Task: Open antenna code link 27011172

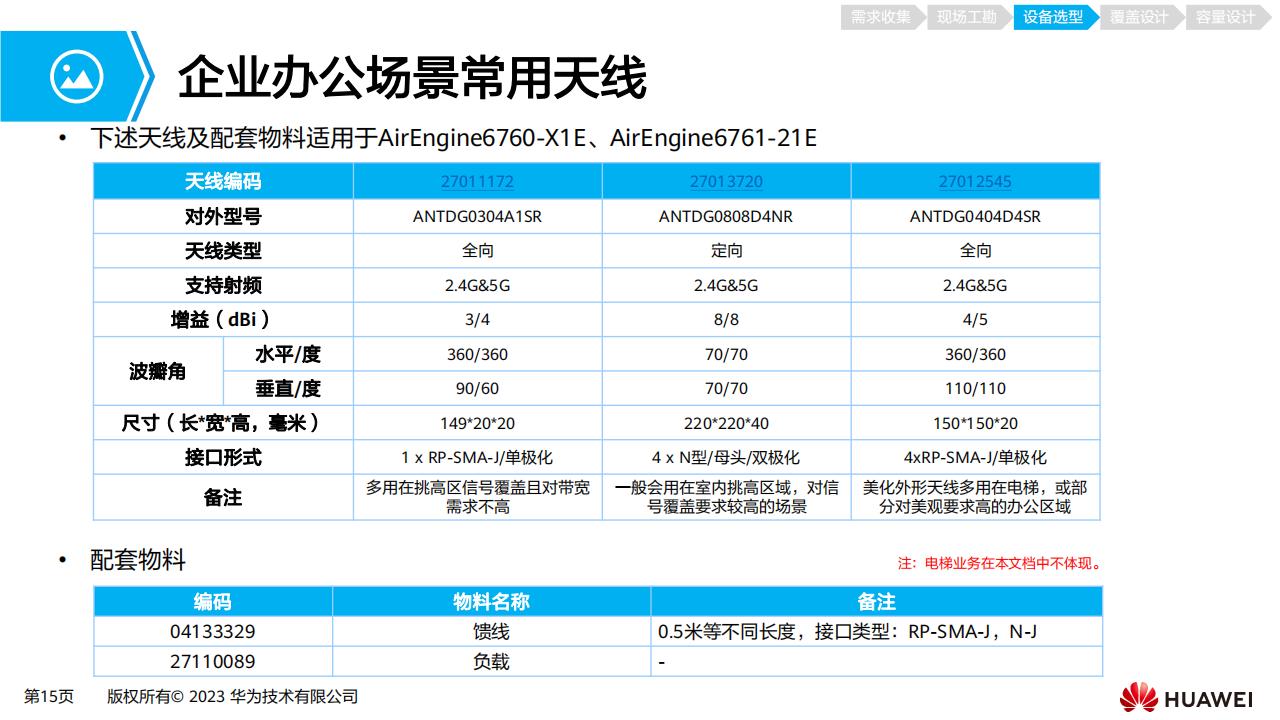Action: point(477,182)
